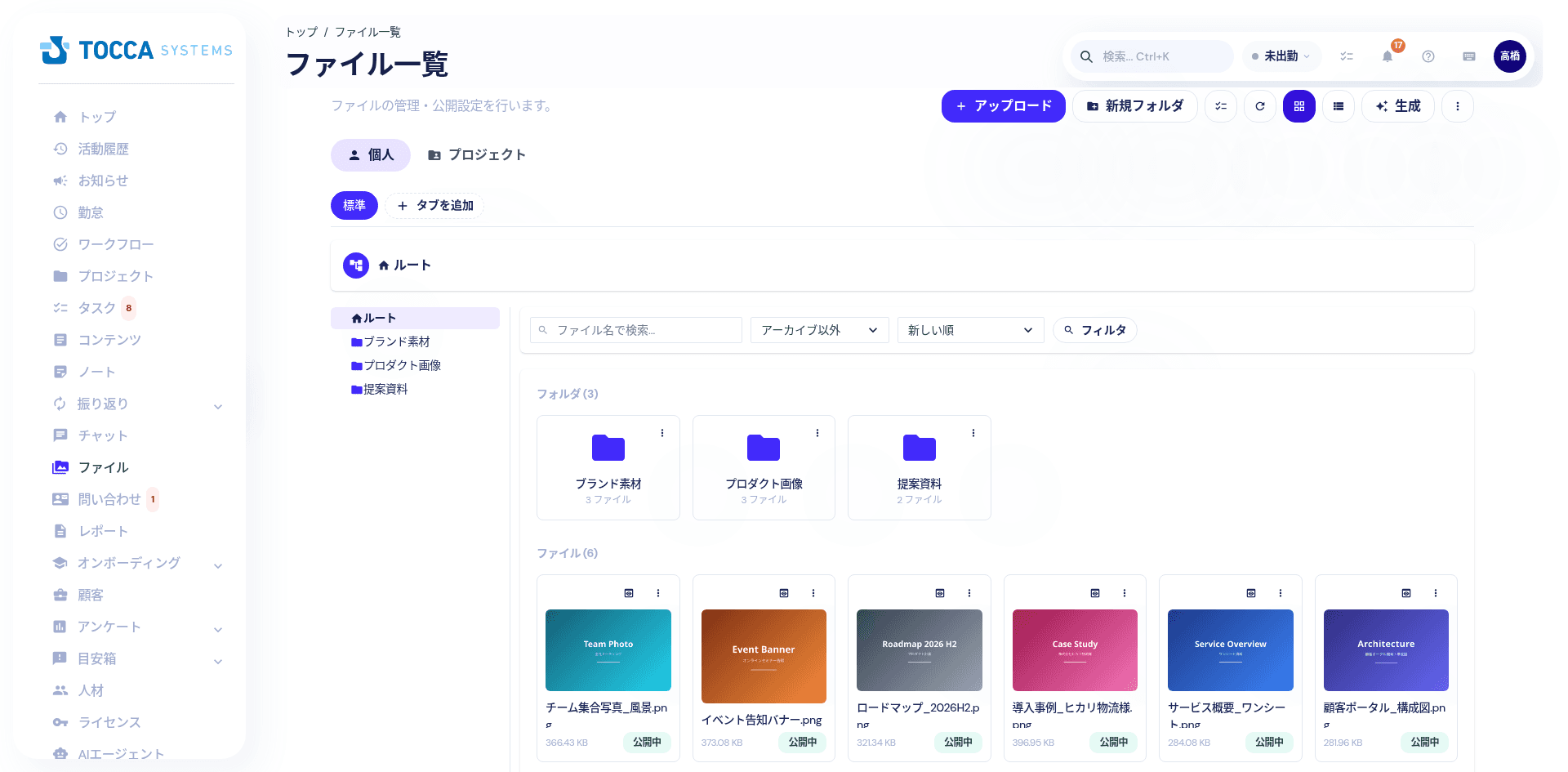Open the notifications bell icon
Viewport: 1568px width, 772px height.
tap(1387, 56)
